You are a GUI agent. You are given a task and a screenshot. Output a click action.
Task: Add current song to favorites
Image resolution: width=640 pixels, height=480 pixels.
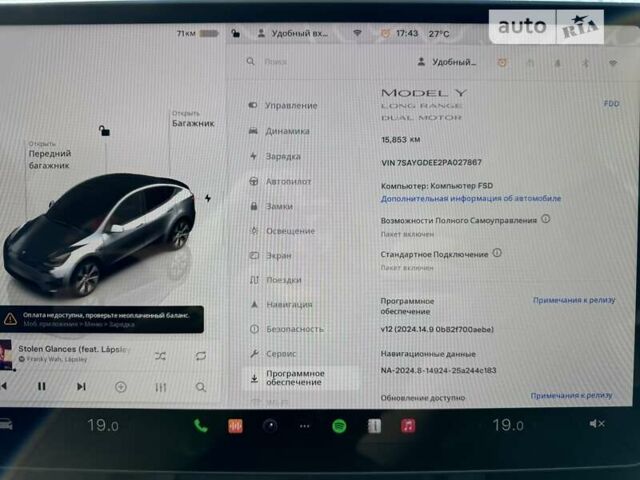point(120,387)
